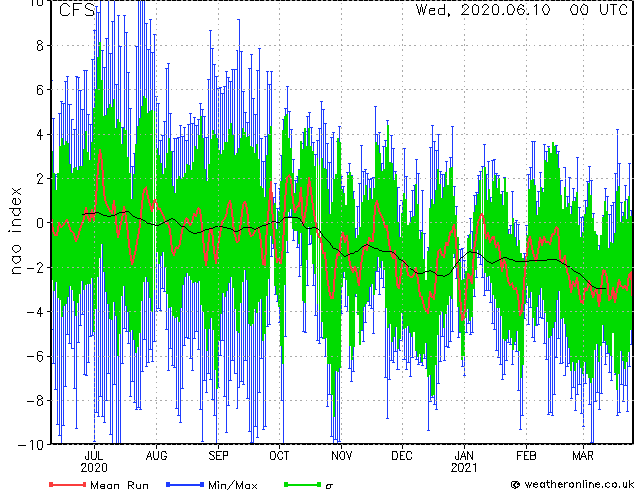Click the green sigma legend swatch
This screenshot has width=634, height=490.
pos(302,484)
